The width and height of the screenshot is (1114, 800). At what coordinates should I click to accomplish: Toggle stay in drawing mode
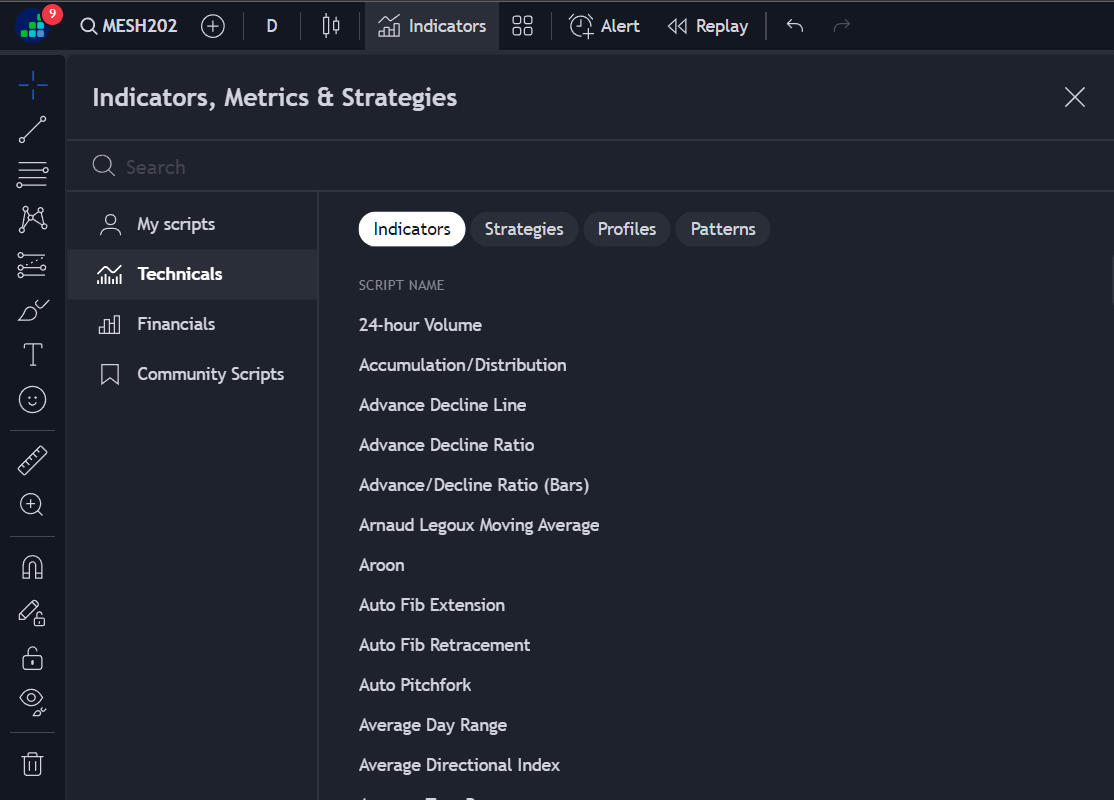(x=33, y=612)
